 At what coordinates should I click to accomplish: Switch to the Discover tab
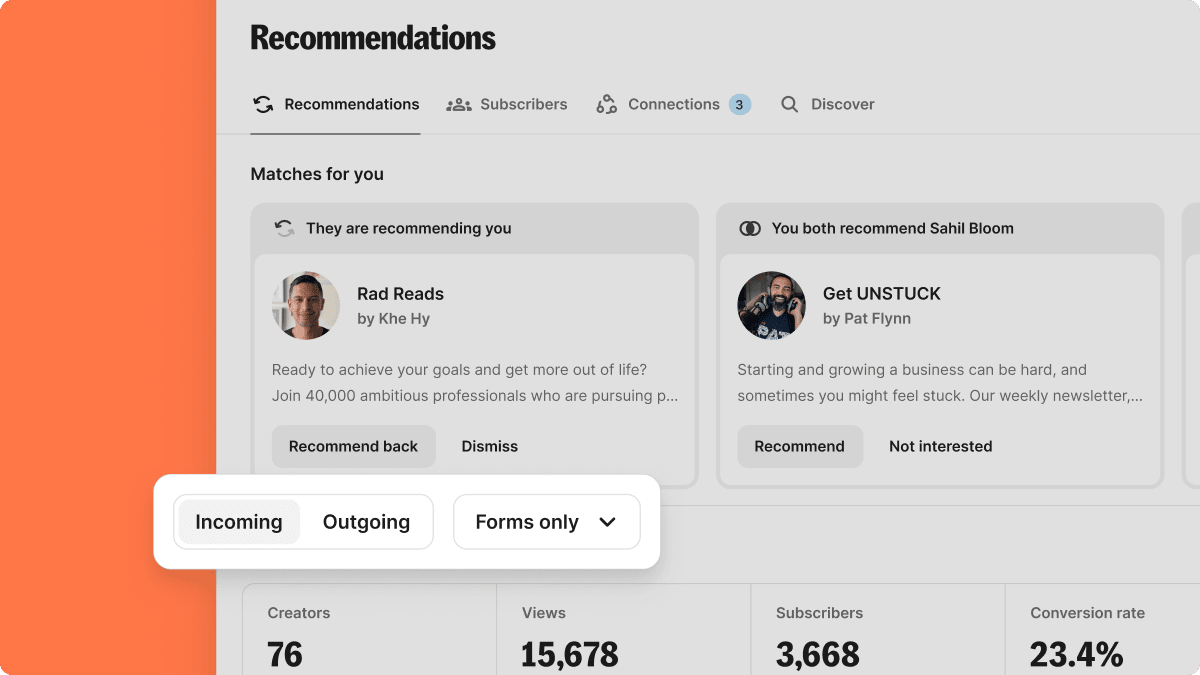point(842,104)
